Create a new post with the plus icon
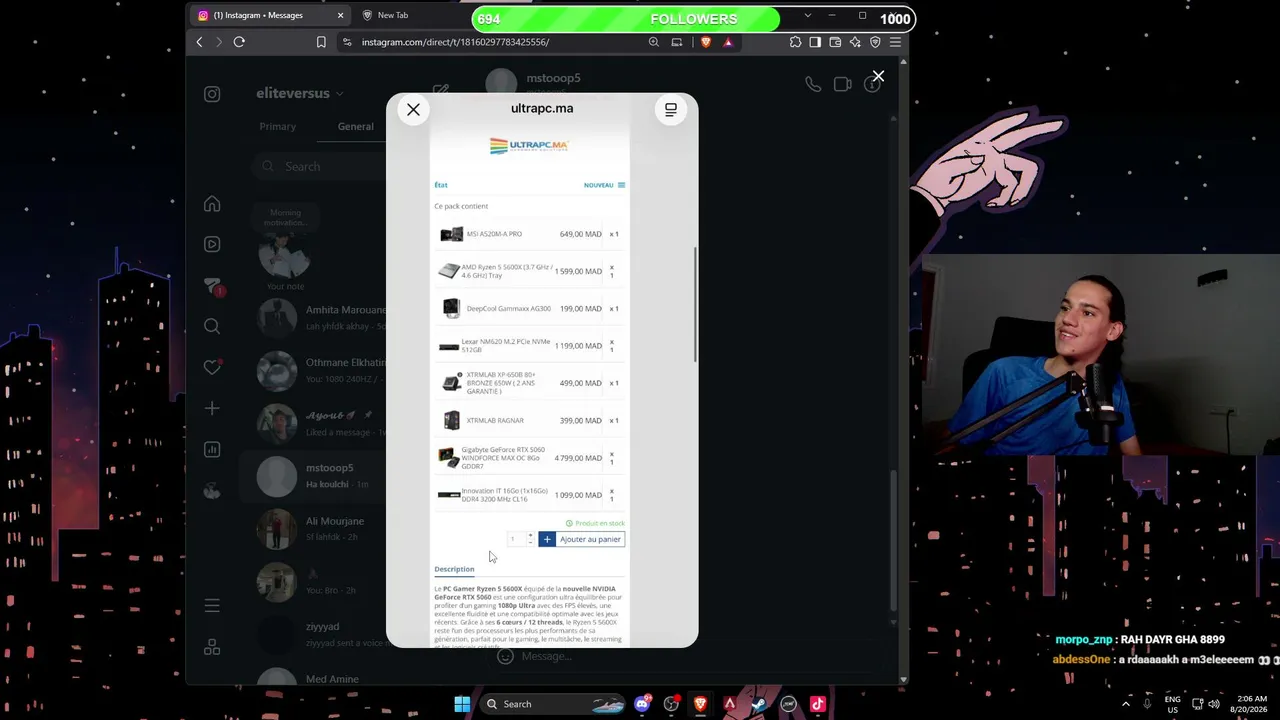This screenshot has height=720, width=1280. 212,408
